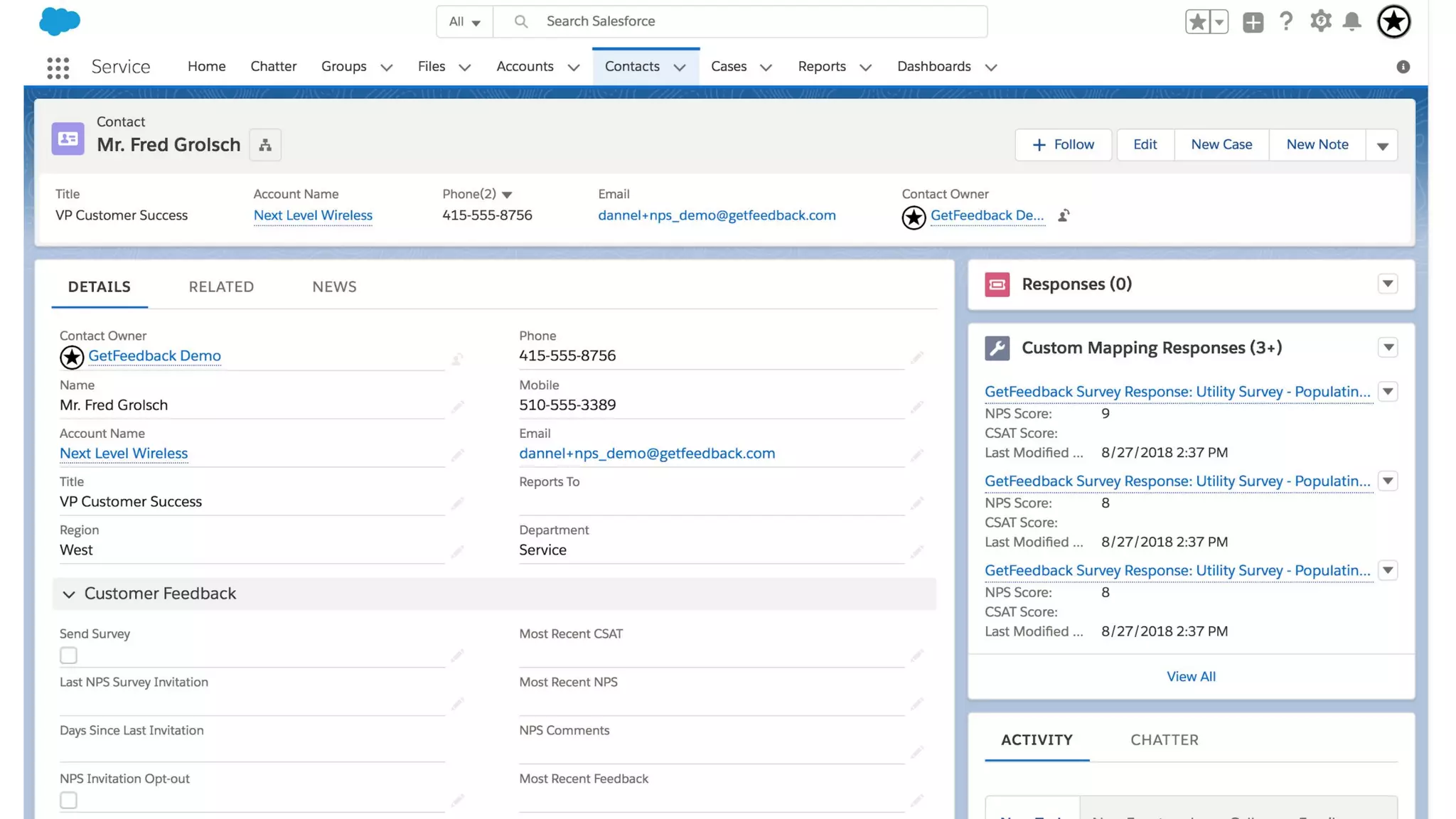Open the All search scope dropdown

464,21
